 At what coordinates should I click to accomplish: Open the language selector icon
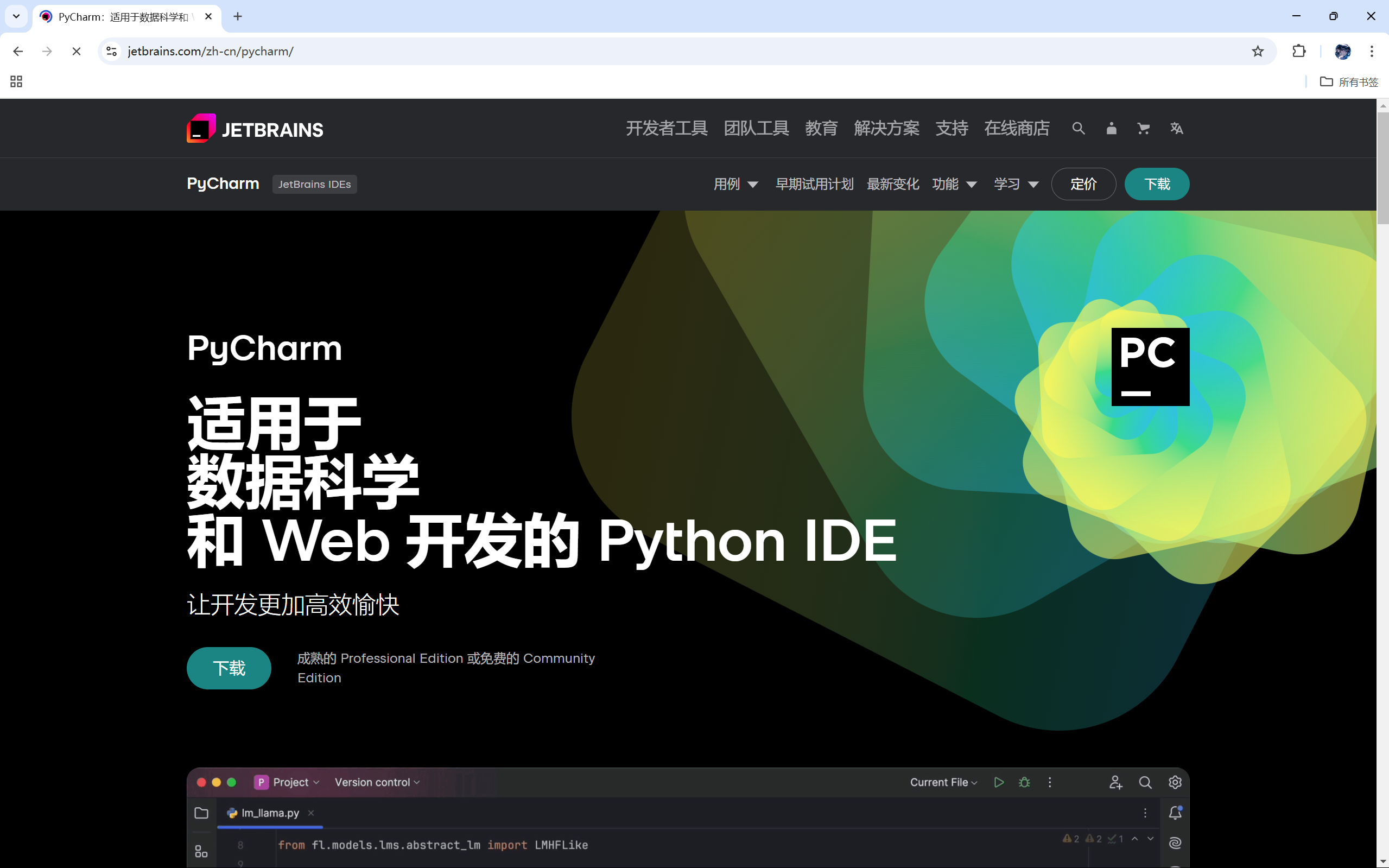coord(1177,128)
